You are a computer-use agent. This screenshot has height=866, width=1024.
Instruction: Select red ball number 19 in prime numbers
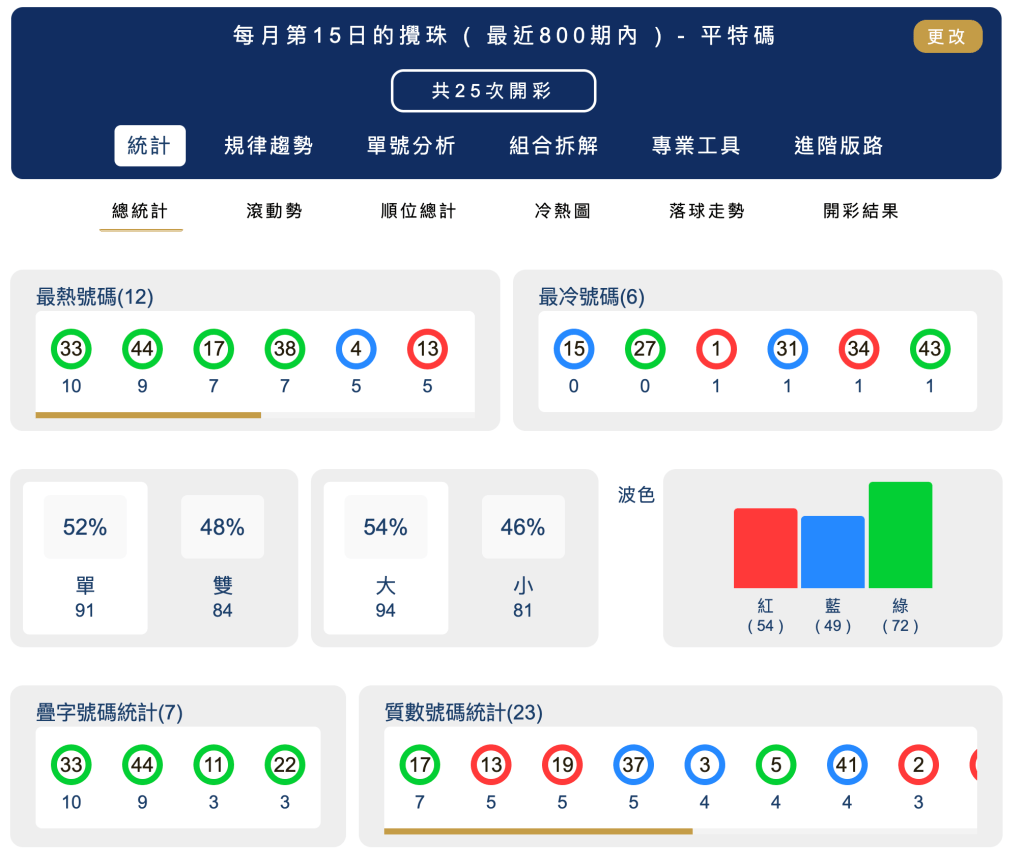coord(562,766)
